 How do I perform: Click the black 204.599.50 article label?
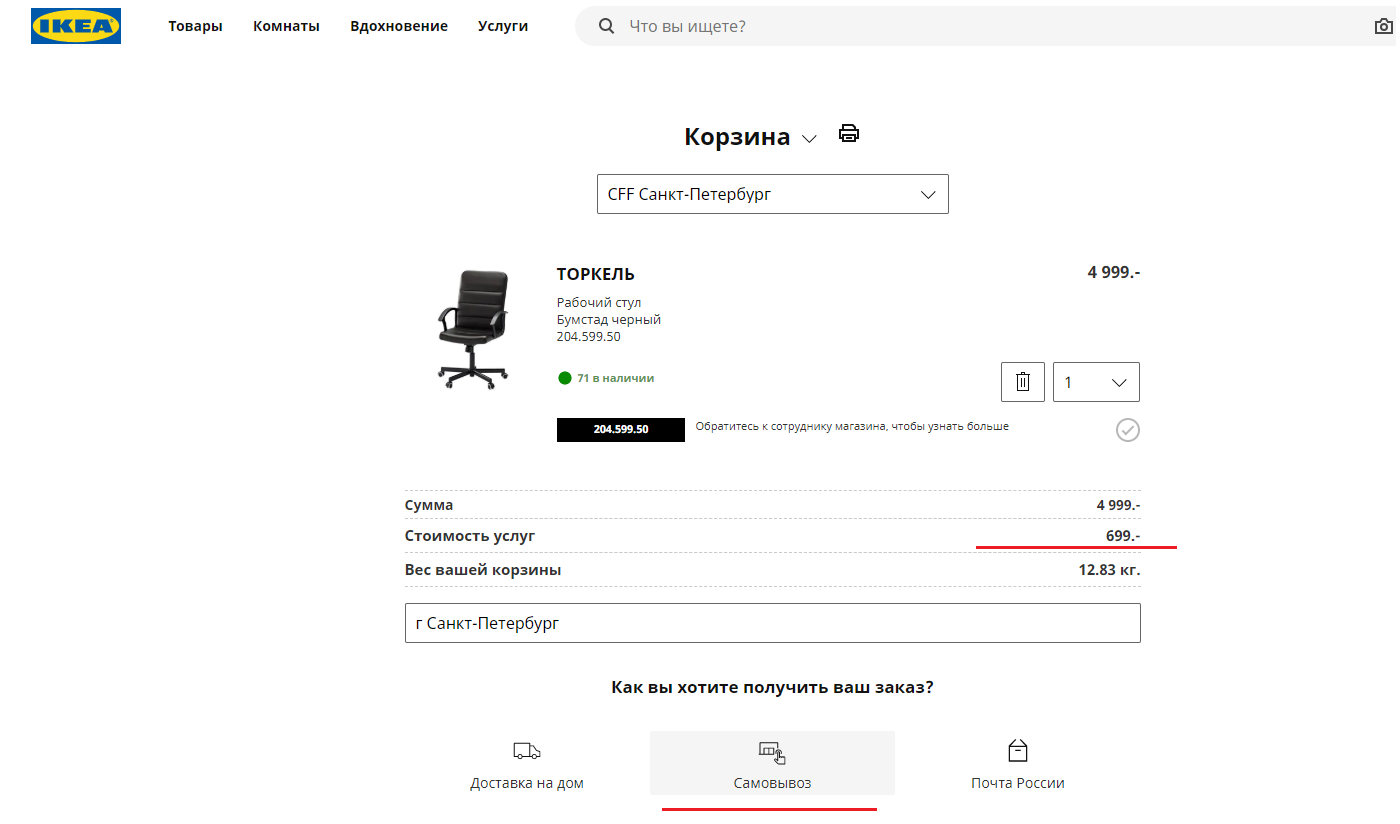click(620, 429)
